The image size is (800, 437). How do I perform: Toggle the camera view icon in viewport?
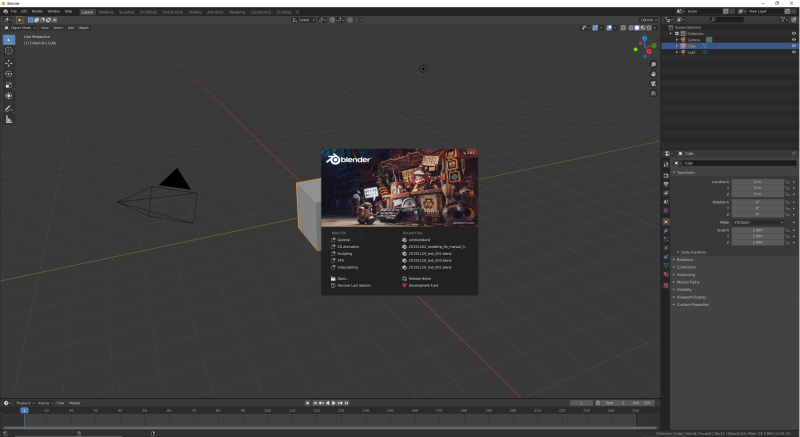pos(653,84)
